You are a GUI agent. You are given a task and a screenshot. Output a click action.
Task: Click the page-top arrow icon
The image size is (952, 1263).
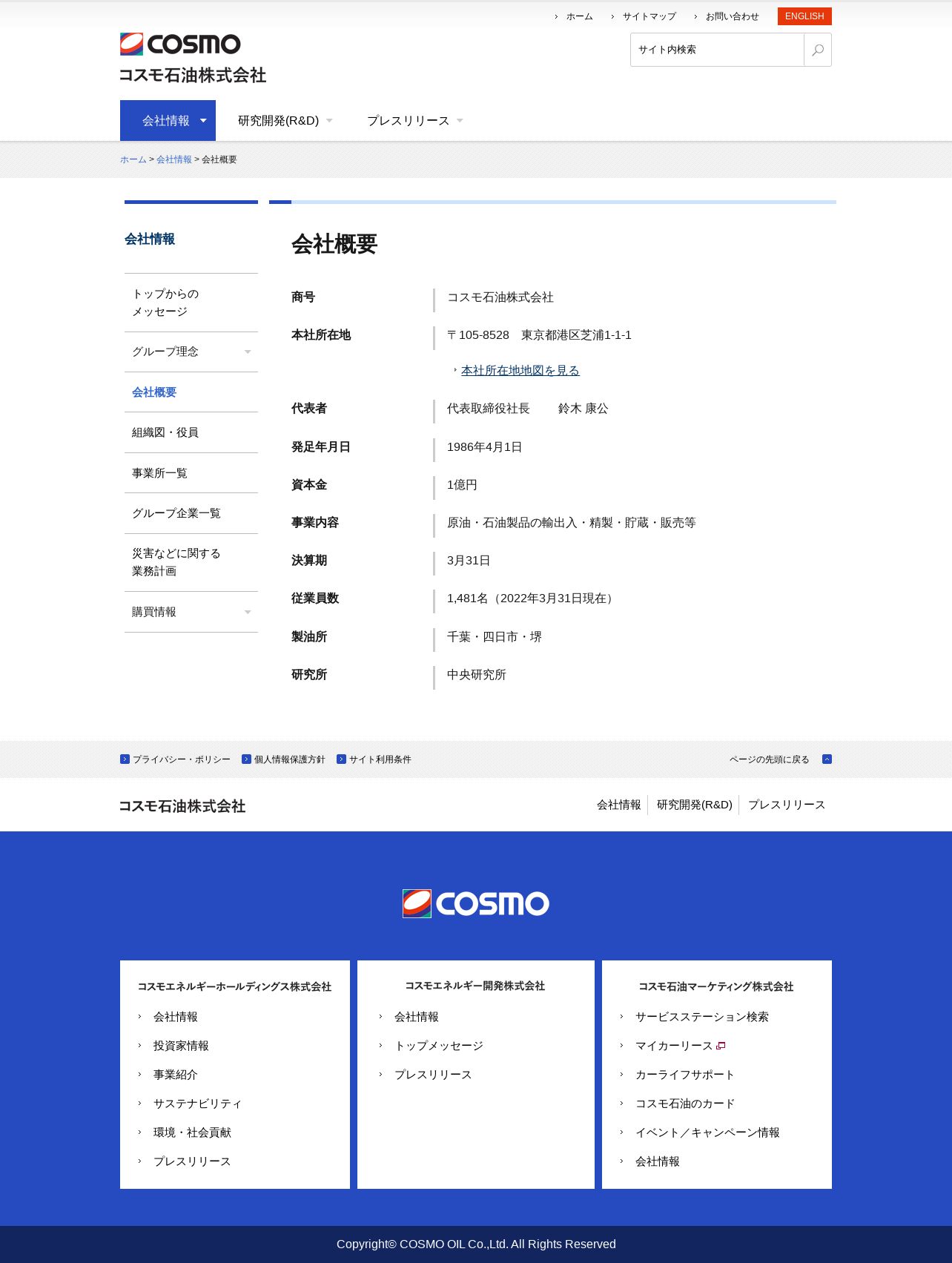[x=827, y=759]
